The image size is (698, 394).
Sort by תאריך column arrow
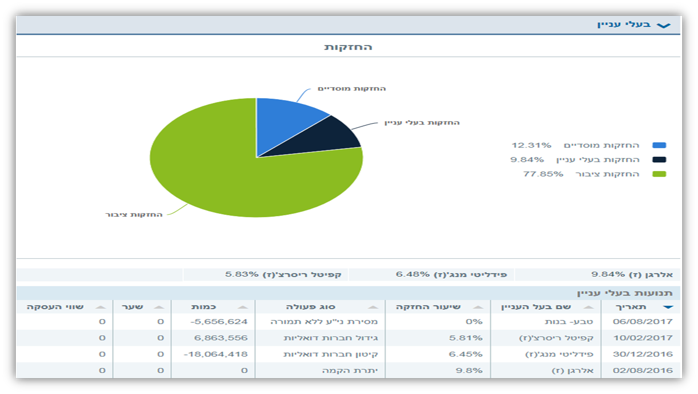pos(668,307)
